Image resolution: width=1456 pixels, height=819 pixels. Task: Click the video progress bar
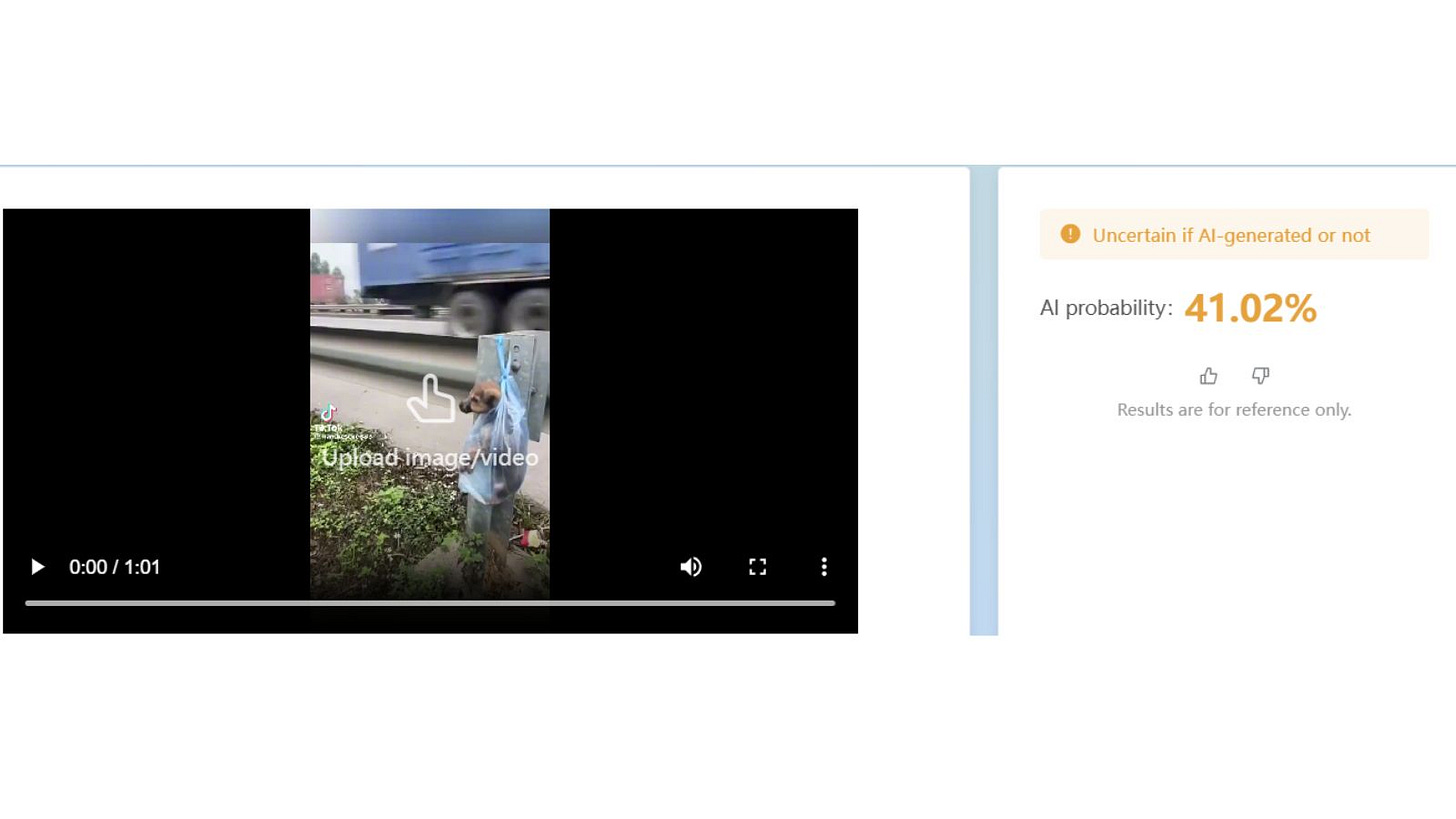pos(430,603)
